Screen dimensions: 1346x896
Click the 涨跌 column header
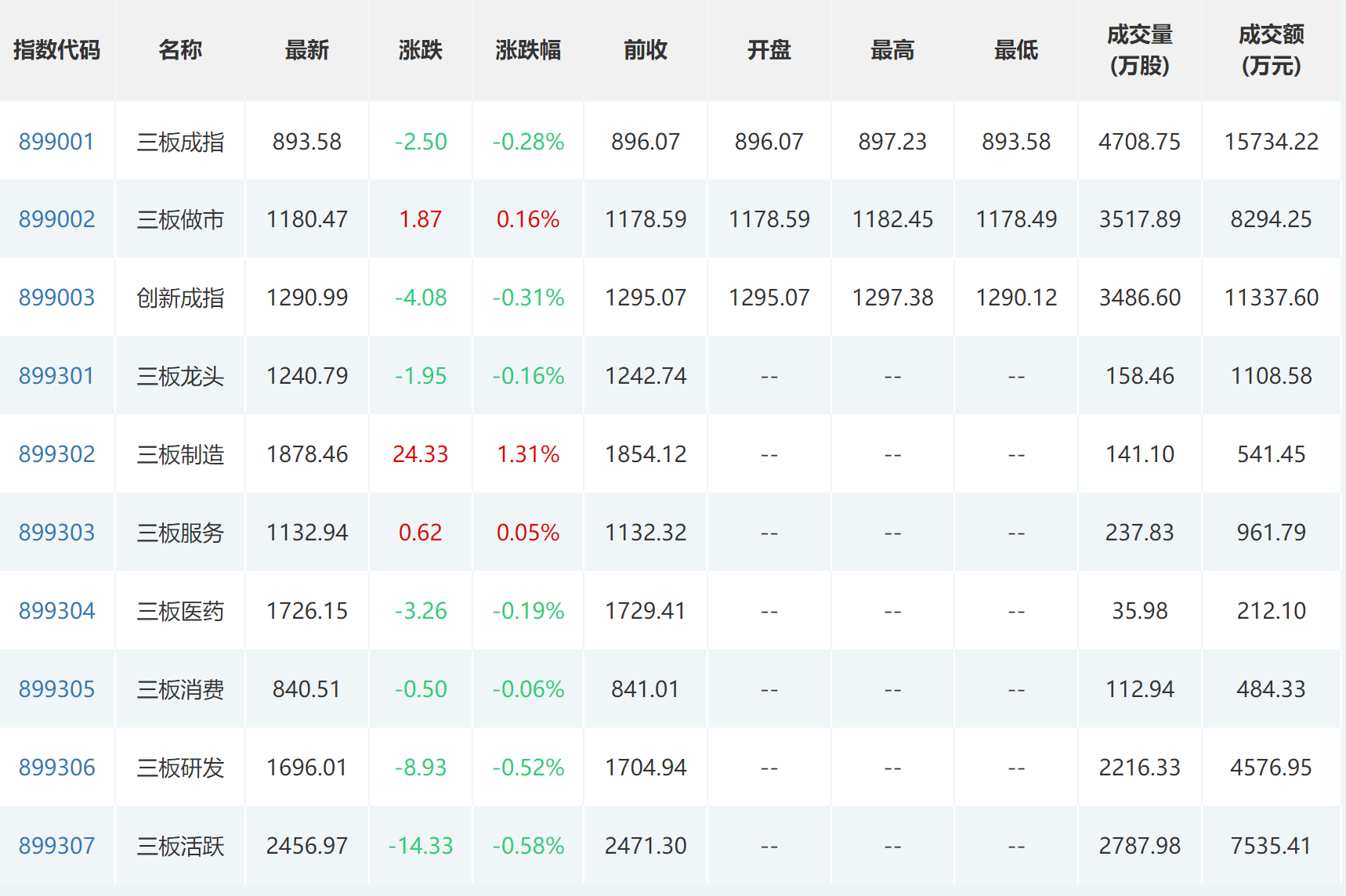tap(421, 50)
